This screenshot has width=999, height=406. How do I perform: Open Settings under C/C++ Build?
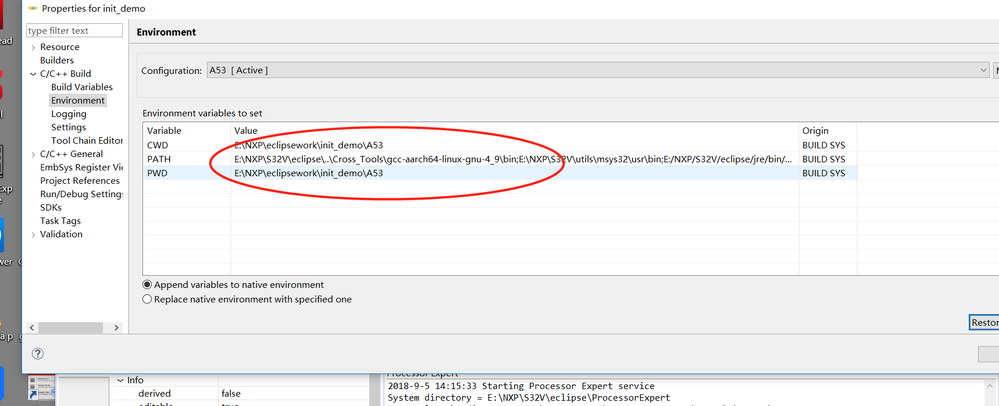pos(68,127)
